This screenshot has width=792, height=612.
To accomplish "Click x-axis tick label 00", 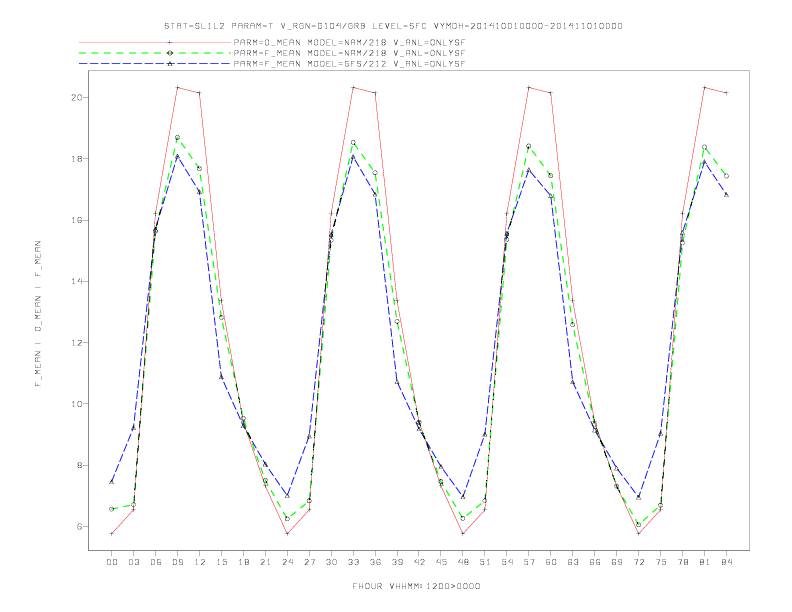I will tap(112, 562).
